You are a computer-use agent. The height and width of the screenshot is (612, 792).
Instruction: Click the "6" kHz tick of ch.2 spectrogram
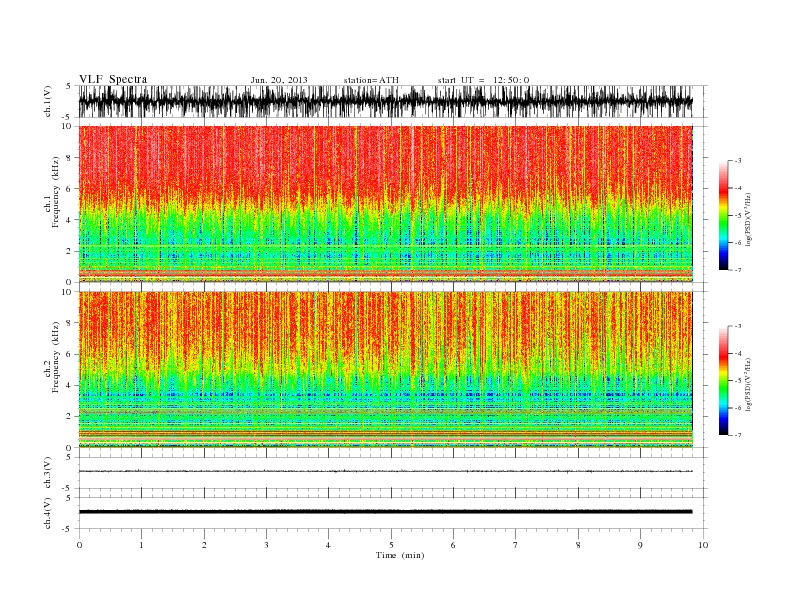(69, 354)
